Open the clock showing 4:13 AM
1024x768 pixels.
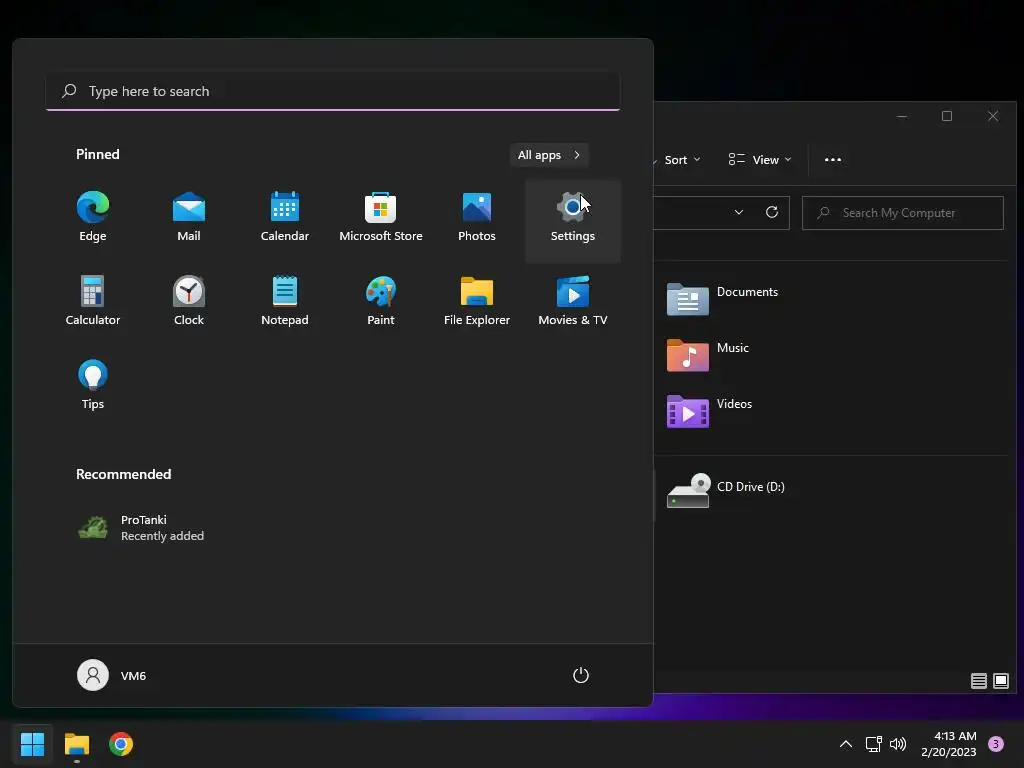pyautogui.click(x=949, y=744)
